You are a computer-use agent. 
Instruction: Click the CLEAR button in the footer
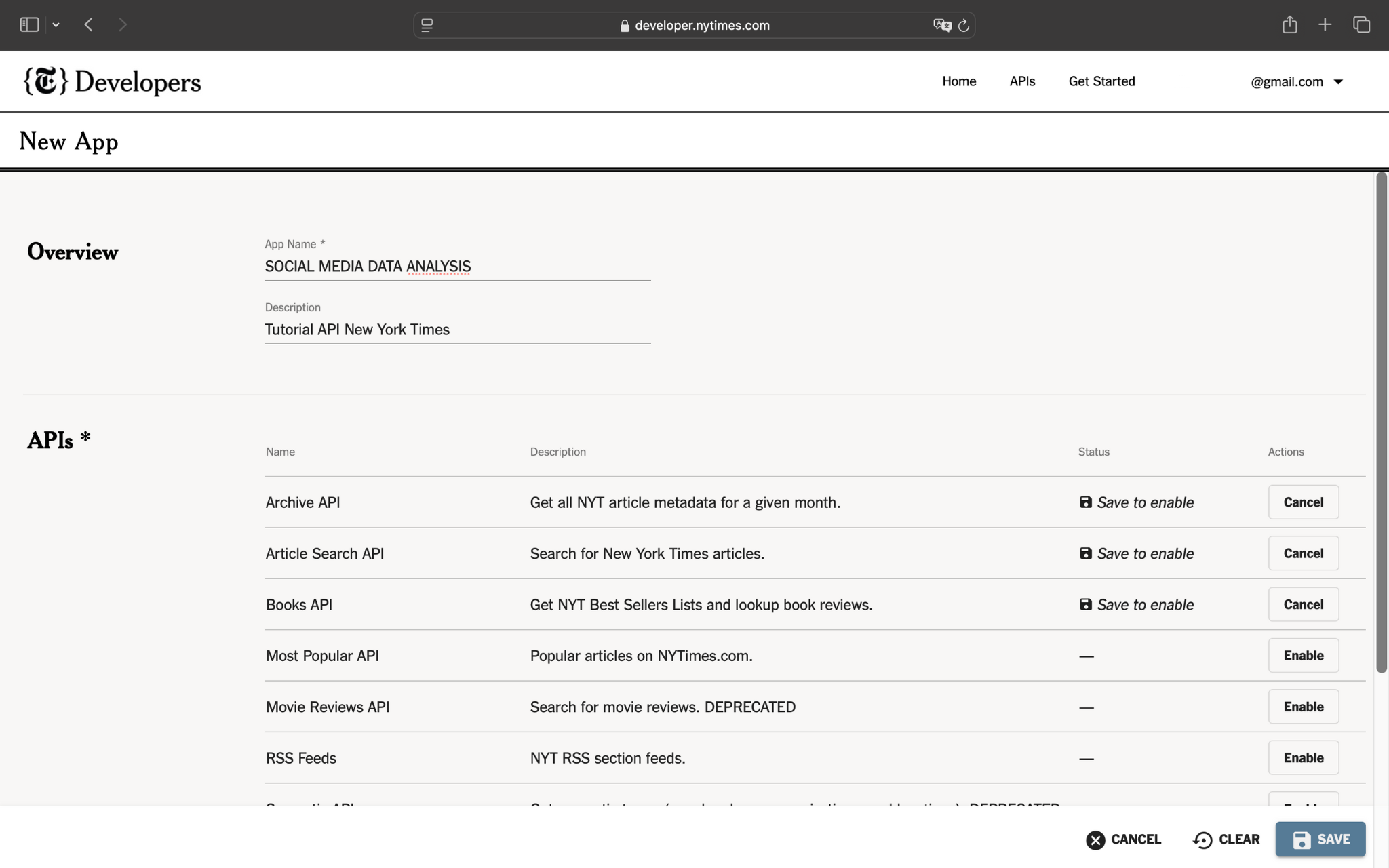pyautogui.click(x=1226, y=840)
